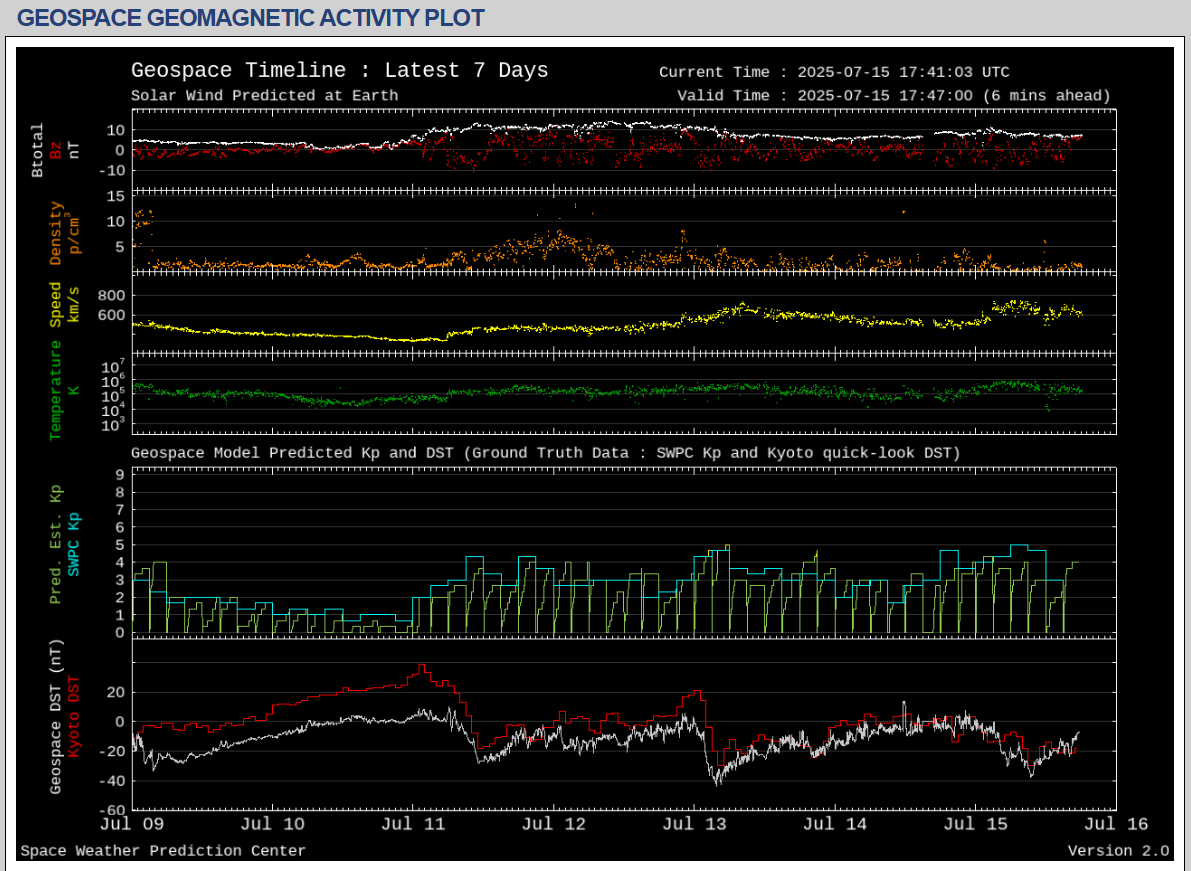Click the Jul 12 date marker
Image resolution: width=1191 pixels, height=871 pixels.
click(x=554, y=824)
